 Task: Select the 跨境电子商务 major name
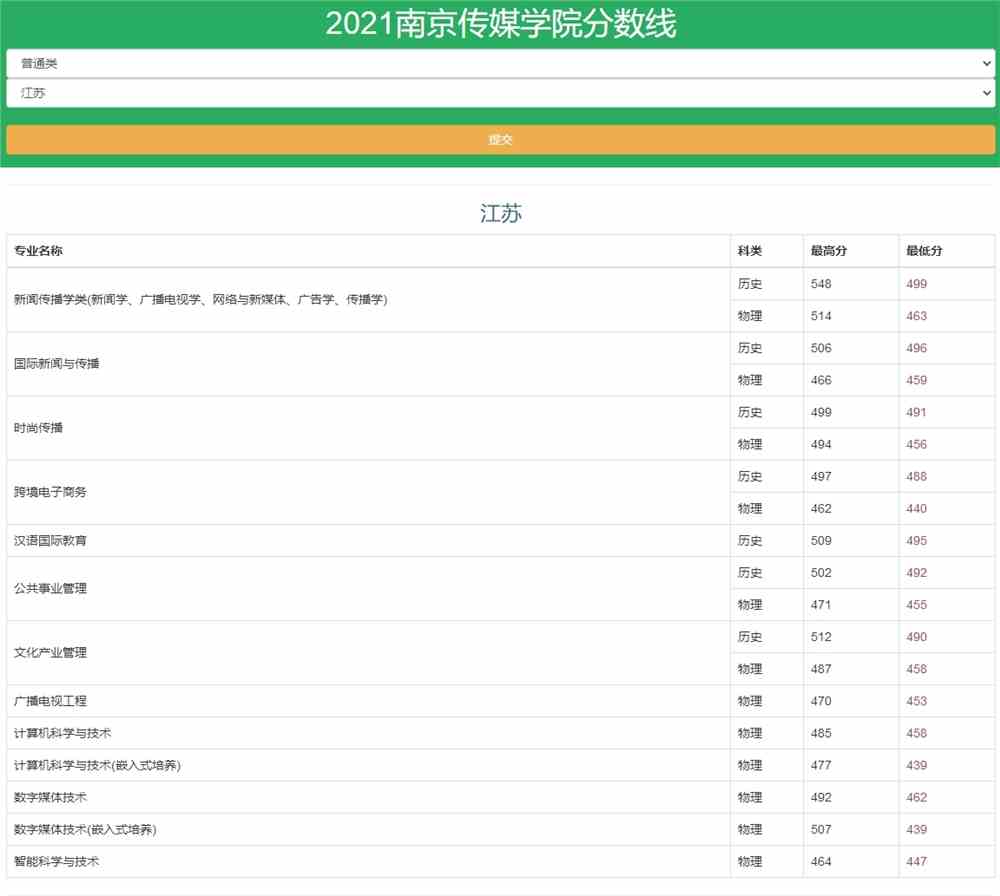tap(50, 492)
